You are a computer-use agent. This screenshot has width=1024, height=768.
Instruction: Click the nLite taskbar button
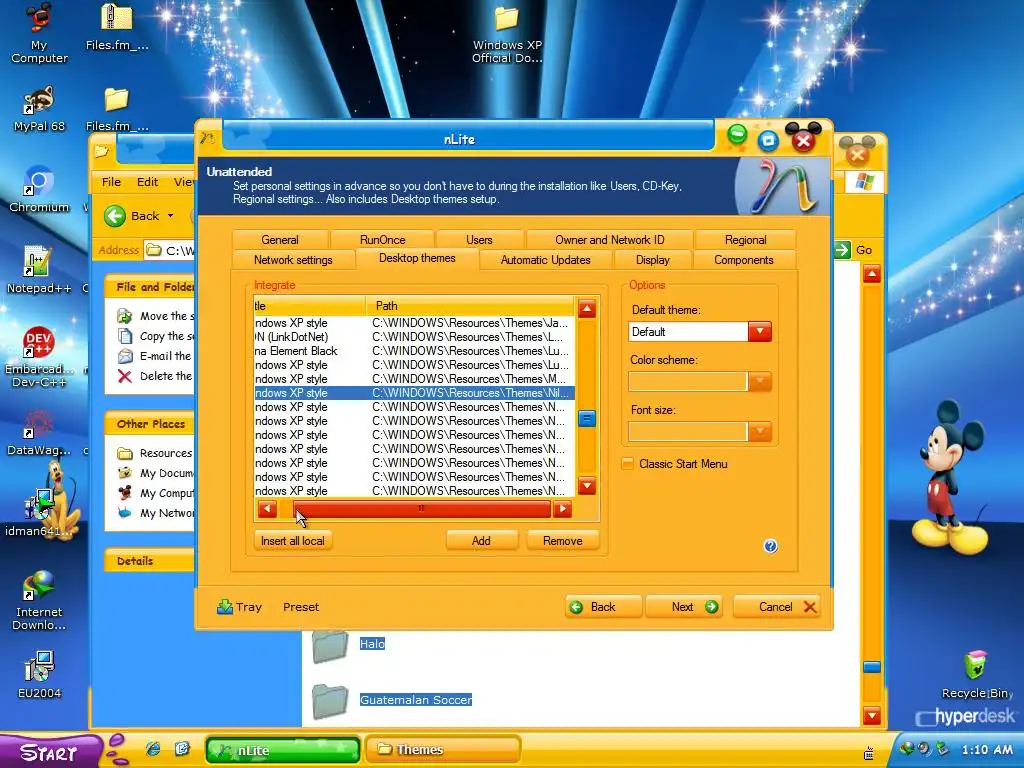pos(283,750)
